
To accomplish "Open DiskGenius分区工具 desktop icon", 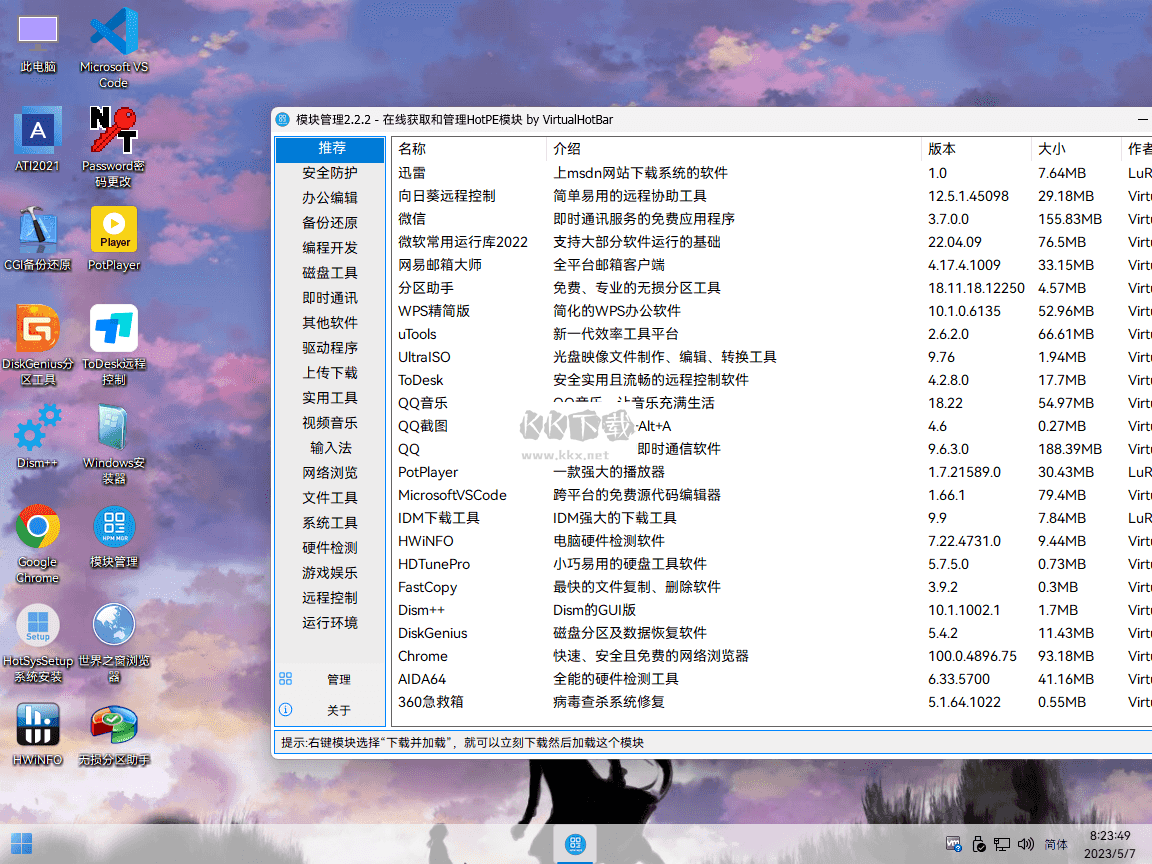I will tap(38, 330).
